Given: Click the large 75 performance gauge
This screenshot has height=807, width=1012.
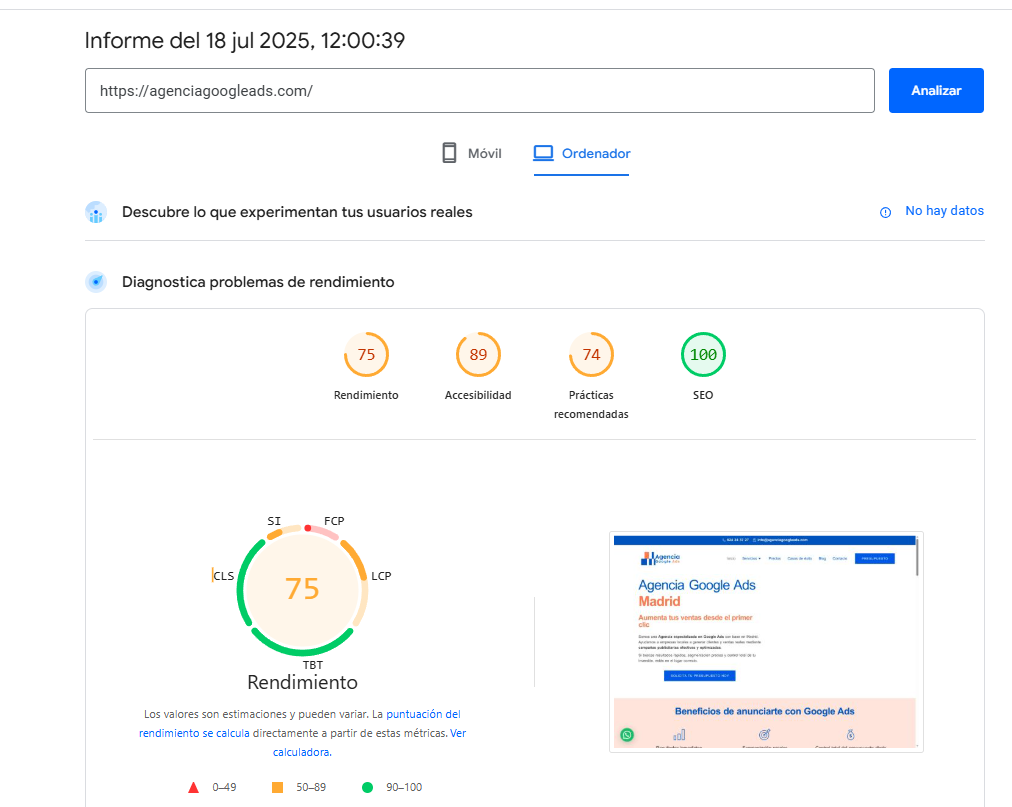Looking at the screenshot, I should pyautogui.click(x=302, y=589).
